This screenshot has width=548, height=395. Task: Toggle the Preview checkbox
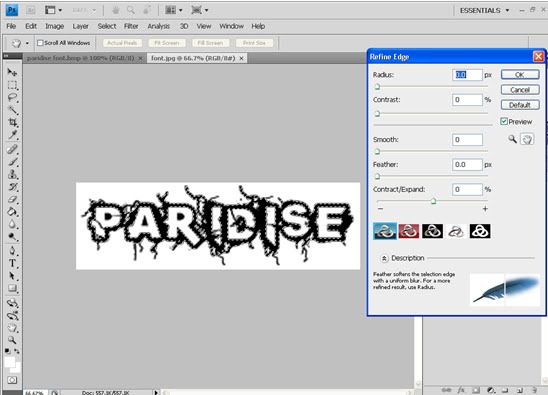click(504, 121)
